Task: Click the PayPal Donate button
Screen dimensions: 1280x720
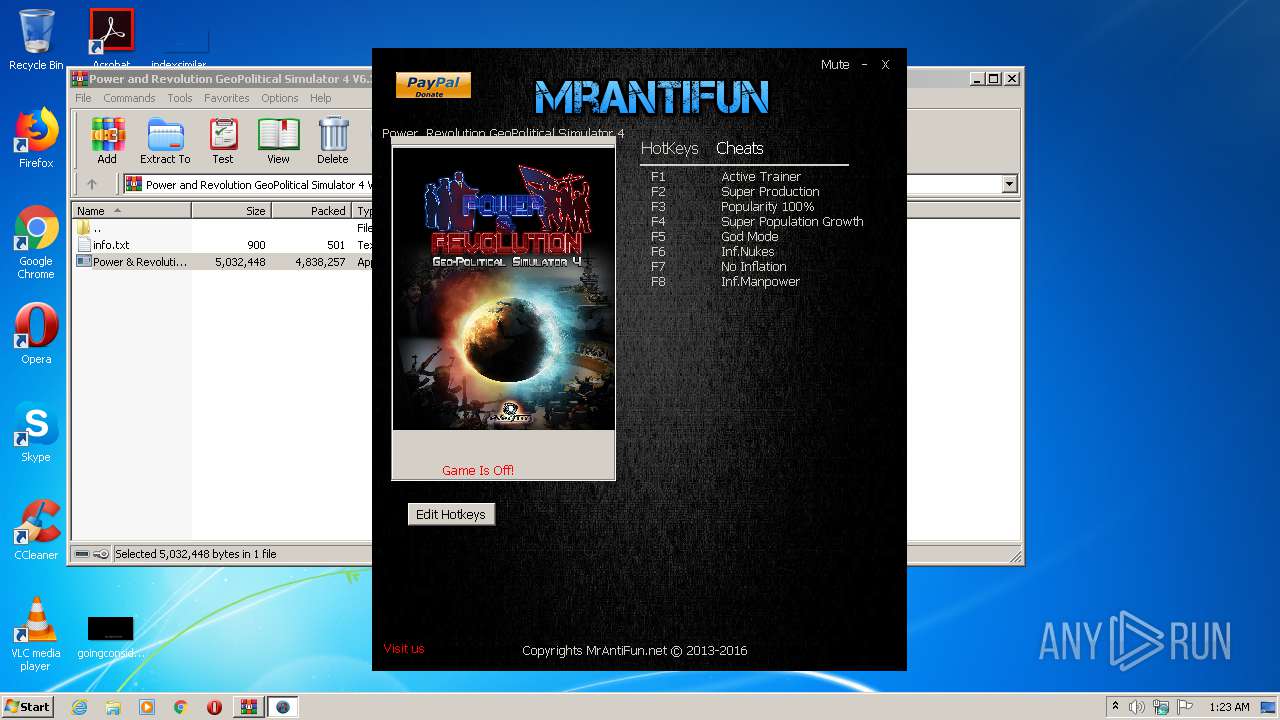Action: (433, 85)
